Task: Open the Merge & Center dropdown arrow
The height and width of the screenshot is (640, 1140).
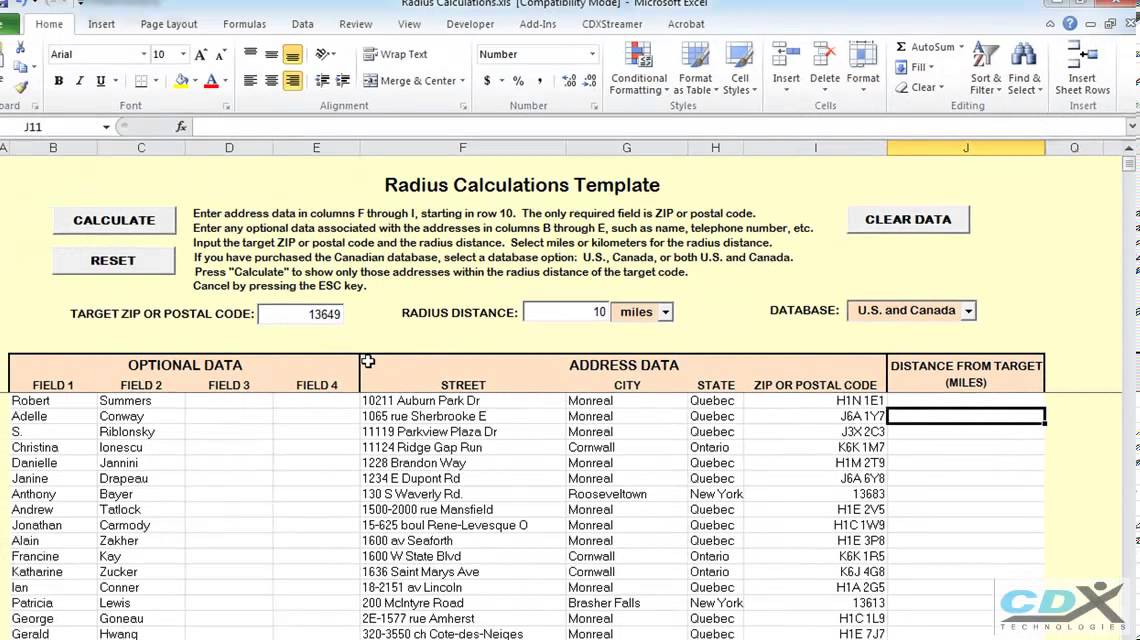Action: (462, 81)
